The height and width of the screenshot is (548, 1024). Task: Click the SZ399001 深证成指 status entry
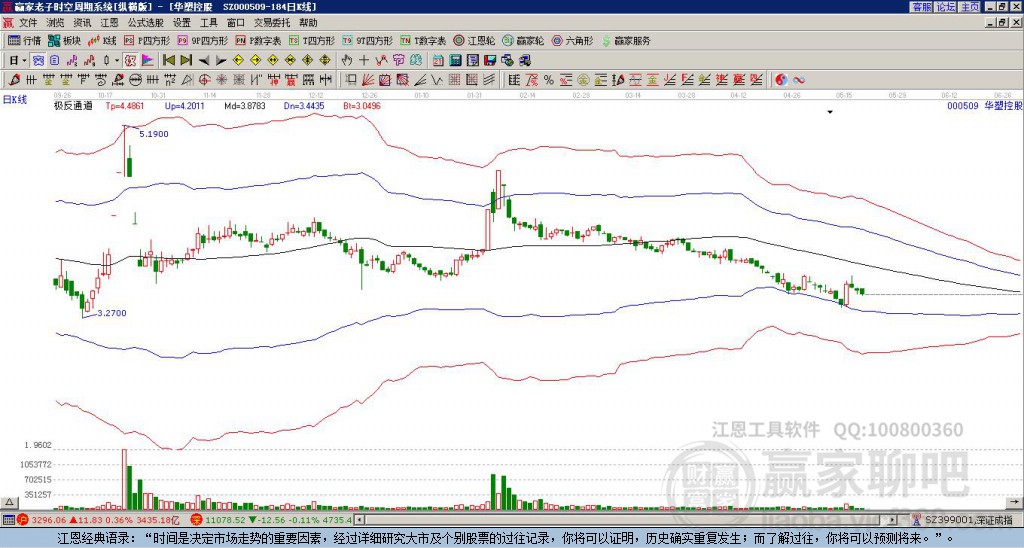pyautogui.click(x=963, y=520)
